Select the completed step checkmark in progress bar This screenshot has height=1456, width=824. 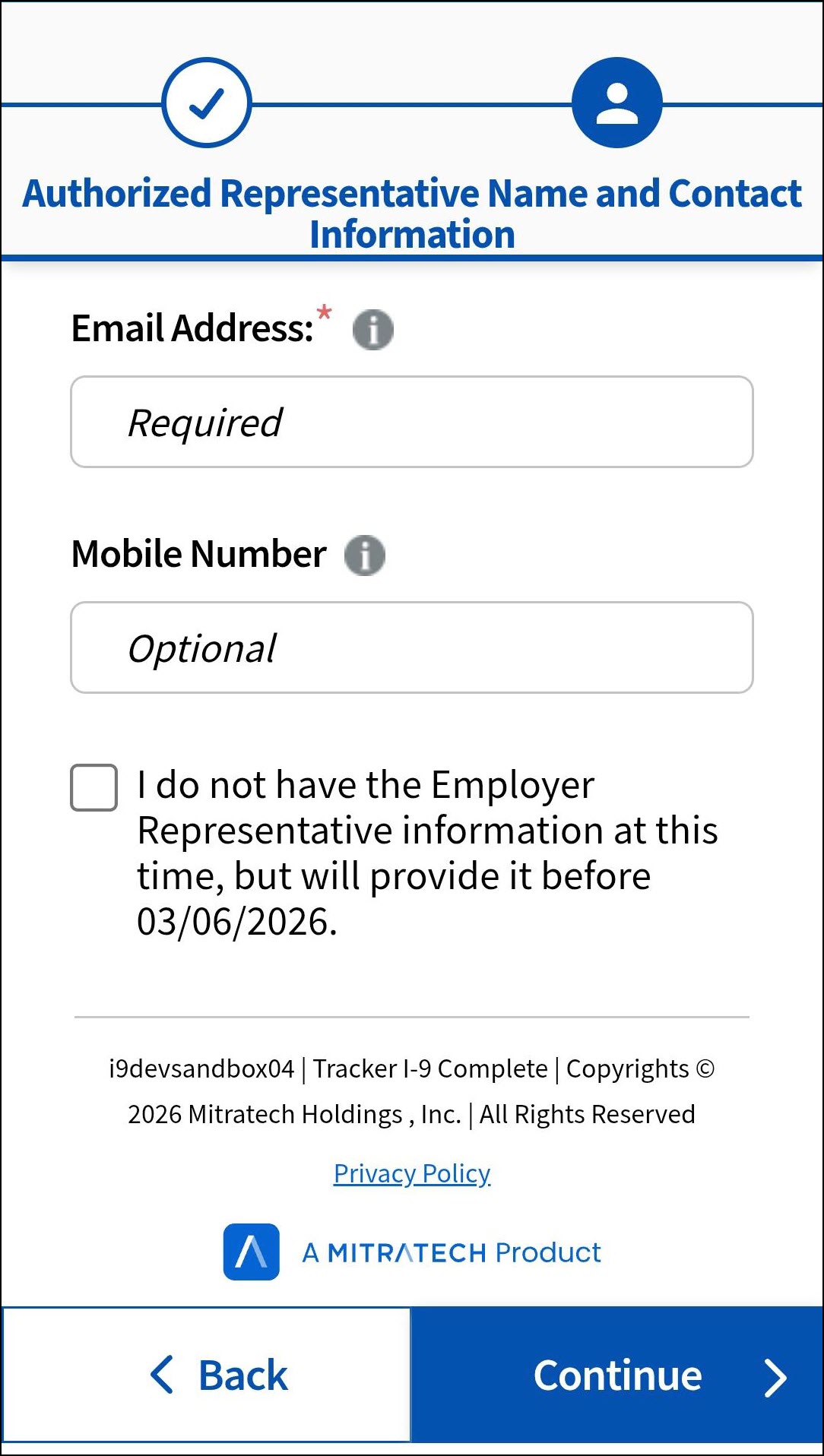click(x=206, y=103)
